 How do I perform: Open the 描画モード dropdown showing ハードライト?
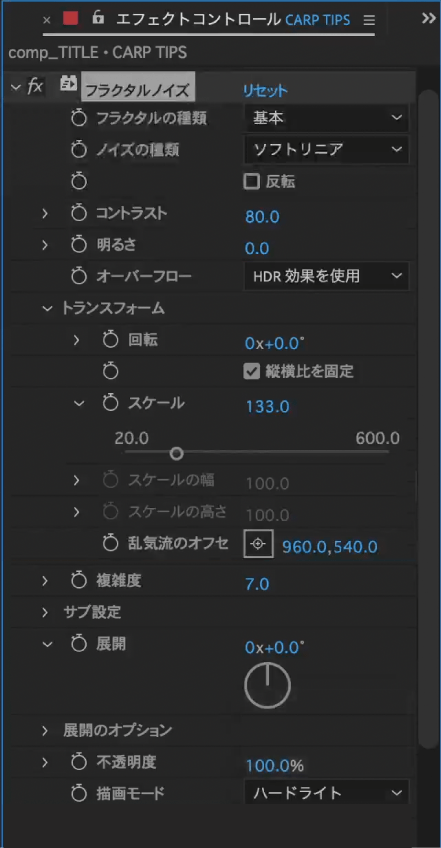[x=326, y=793]
